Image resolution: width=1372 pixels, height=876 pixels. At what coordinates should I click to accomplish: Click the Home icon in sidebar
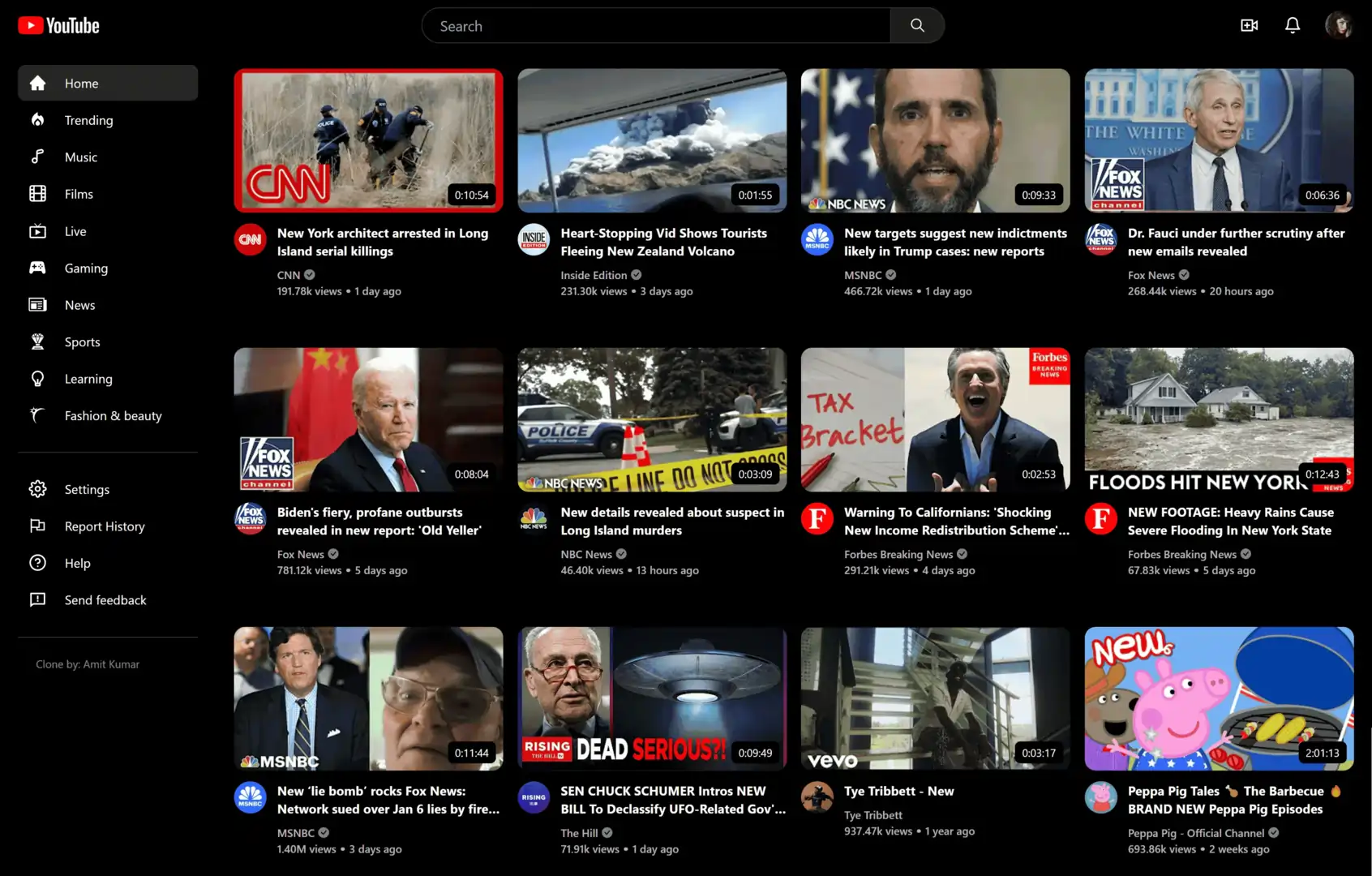37,84
